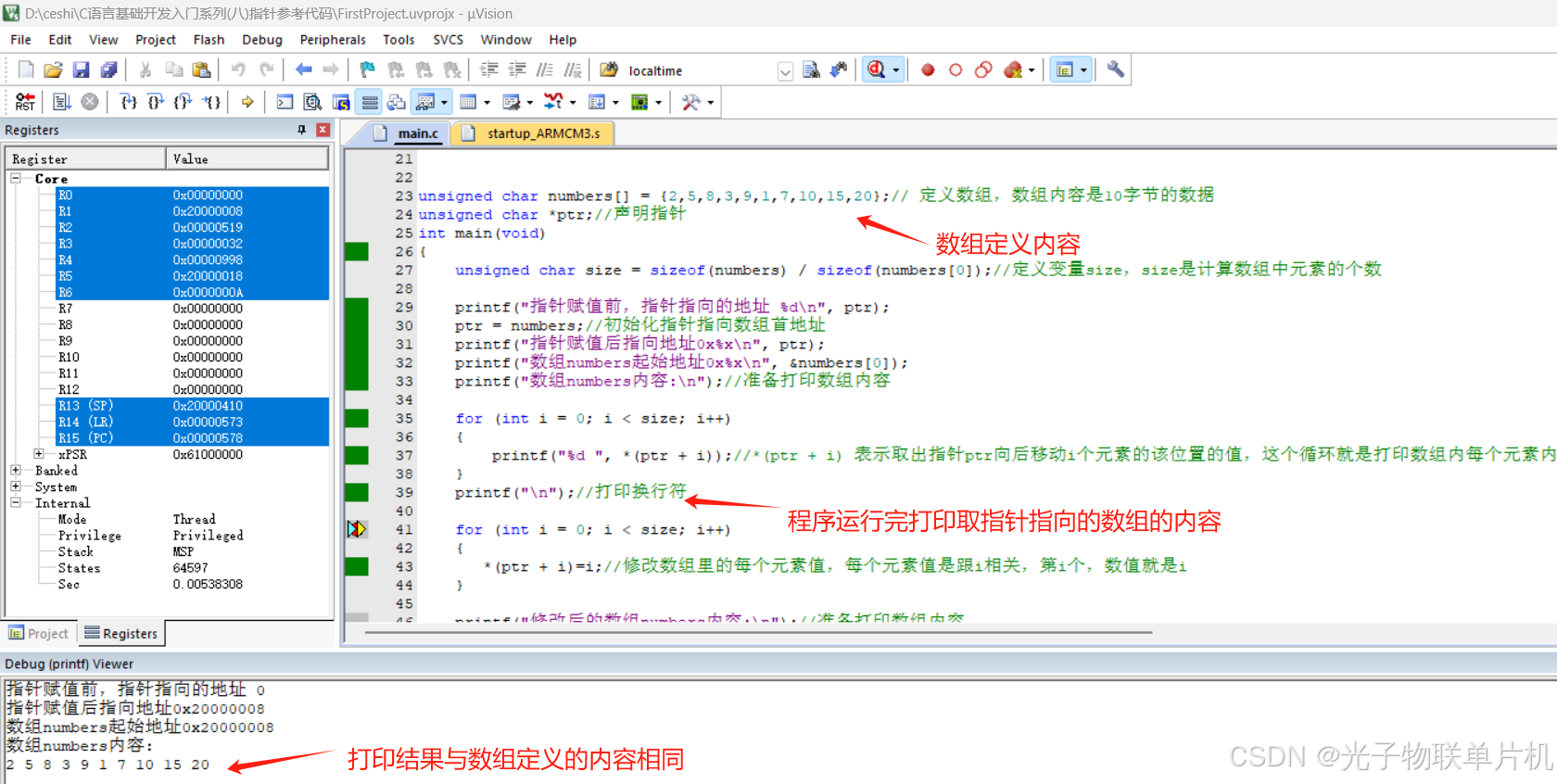1557x784 pixels.
Task: Expand the xPSR register
Action: (x=39, y=454)
